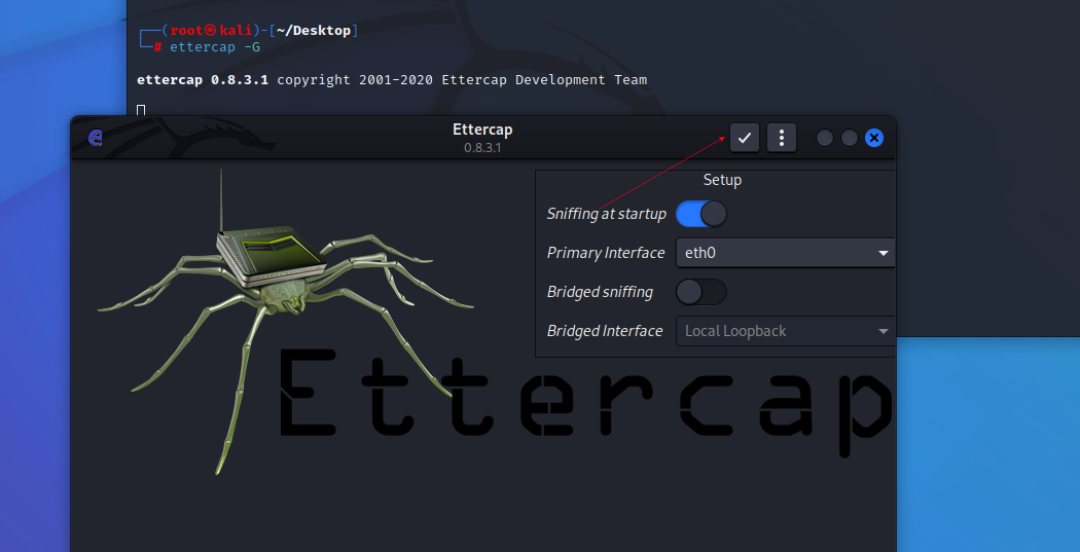Click the spider router splash image
Screen dimensions: 1080x552
(x=285, y=320)
